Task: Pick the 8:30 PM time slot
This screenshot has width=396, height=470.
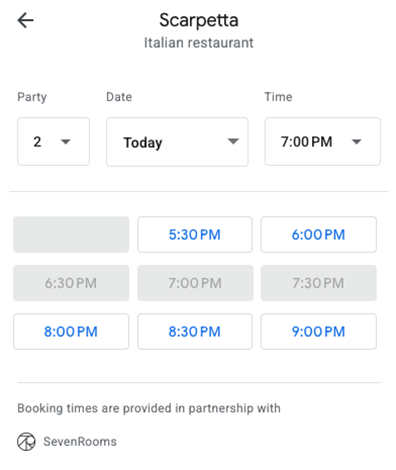Action: point(195,331)
